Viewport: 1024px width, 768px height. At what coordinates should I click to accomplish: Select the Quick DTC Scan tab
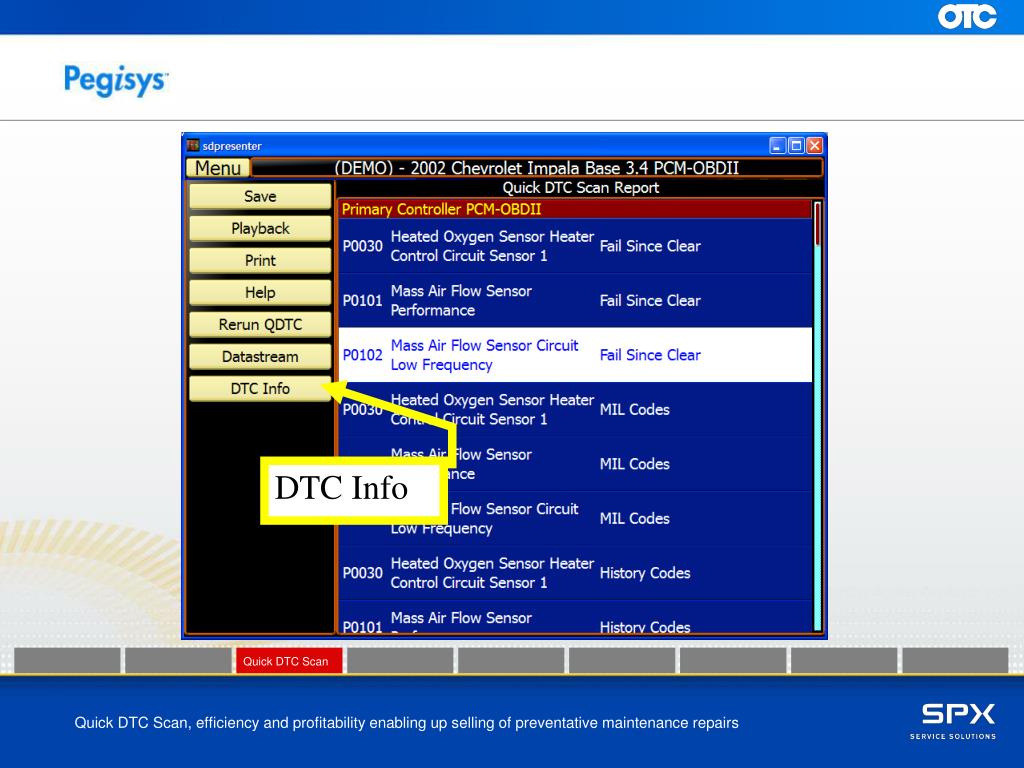coord(289,661)
